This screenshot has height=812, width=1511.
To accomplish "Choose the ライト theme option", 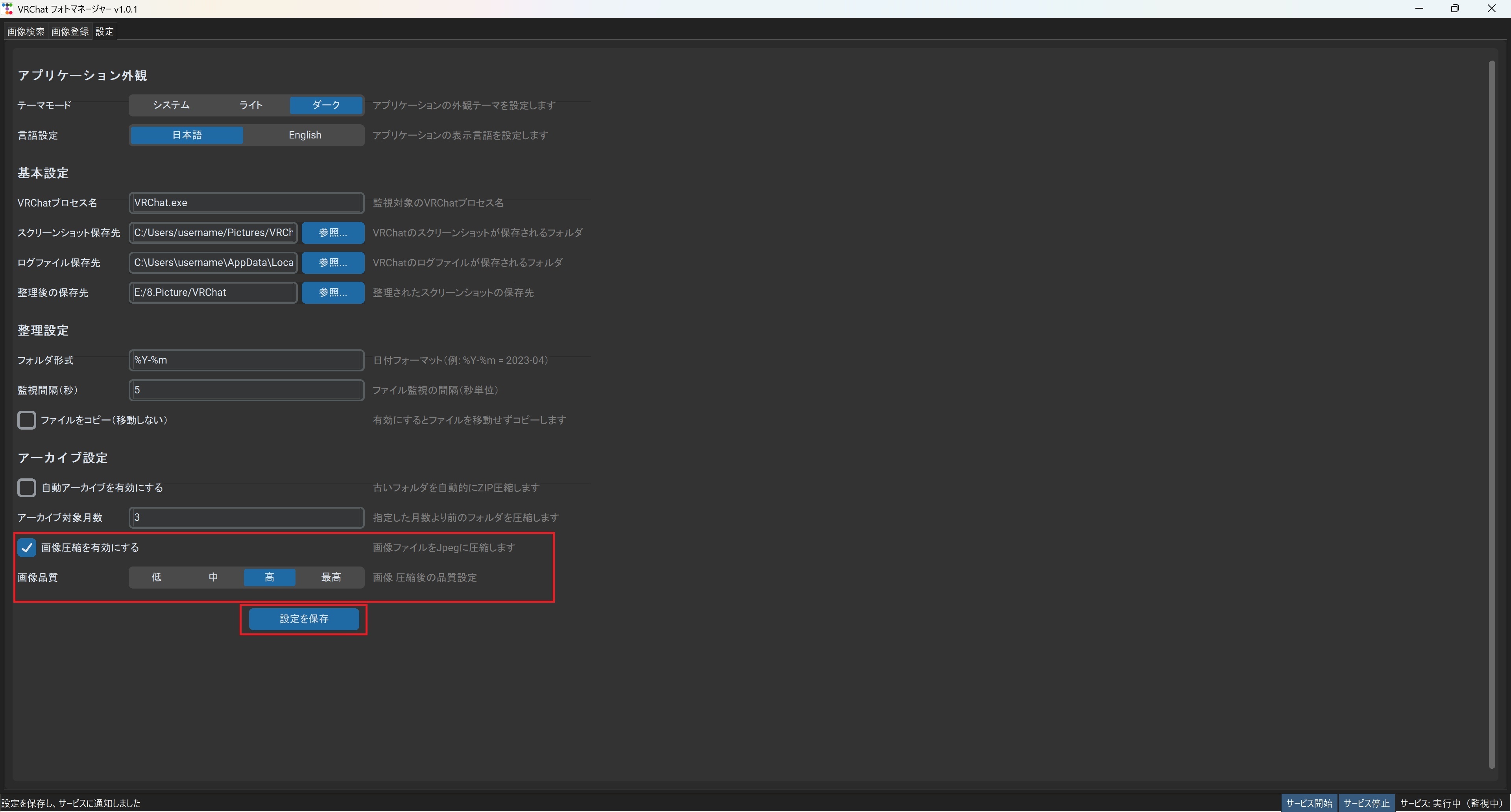I will tap(251, 105).
